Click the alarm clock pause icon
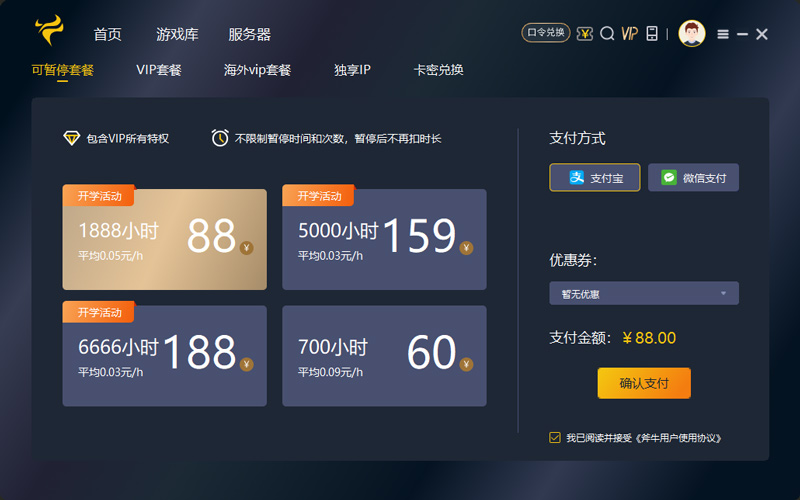Screen dimensions: 800x500 pyautogui.click(x=220, y=138)
